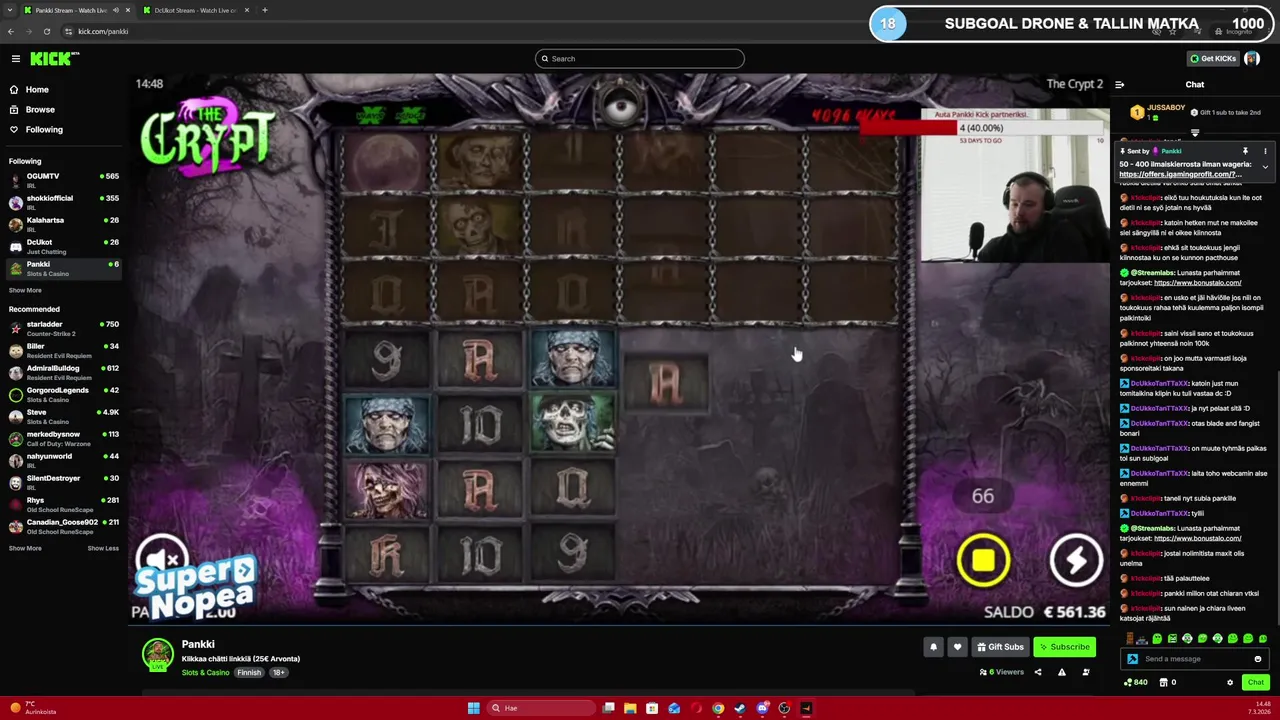Open Steam from taskbar
The height and width of the screenshot is (720, 1280).
pyautogui.click(x=740, y=708)
